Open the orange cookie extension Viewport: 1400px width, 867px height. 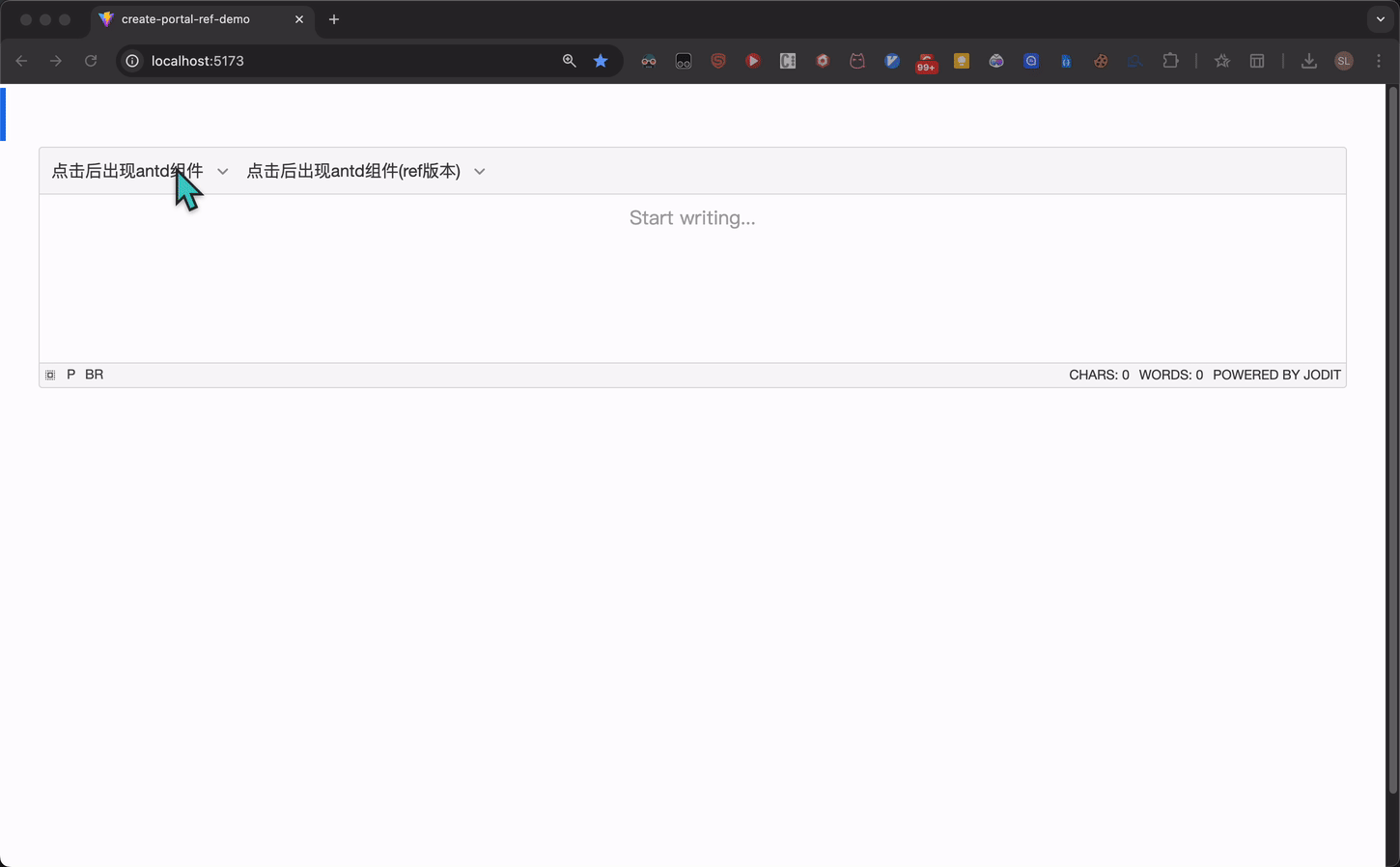[1101, 61]
